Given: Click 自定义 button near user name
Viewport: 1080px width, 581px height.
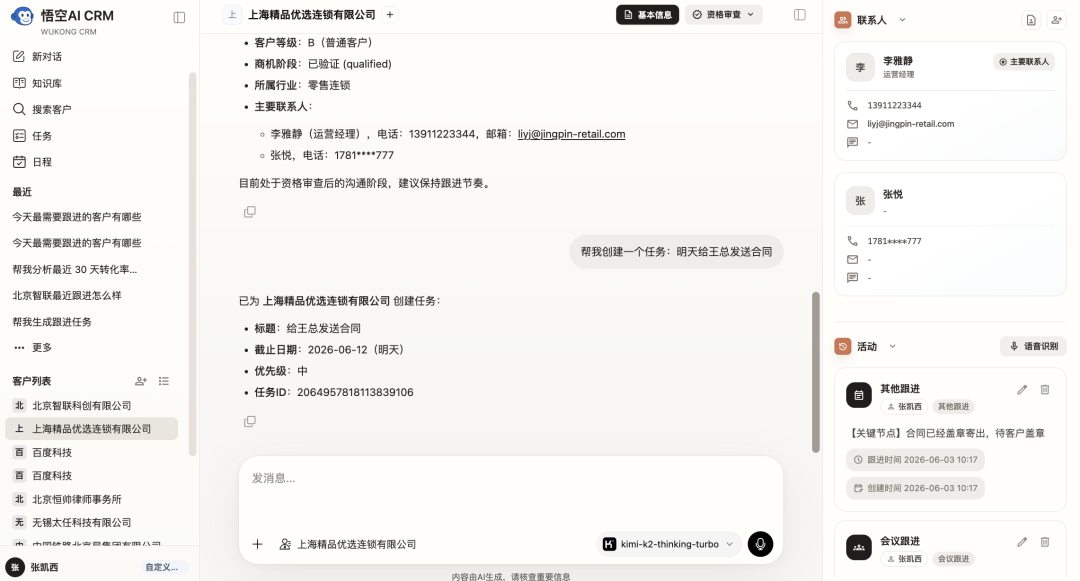Looking at the screenshot, I should (x=163, y=567).
